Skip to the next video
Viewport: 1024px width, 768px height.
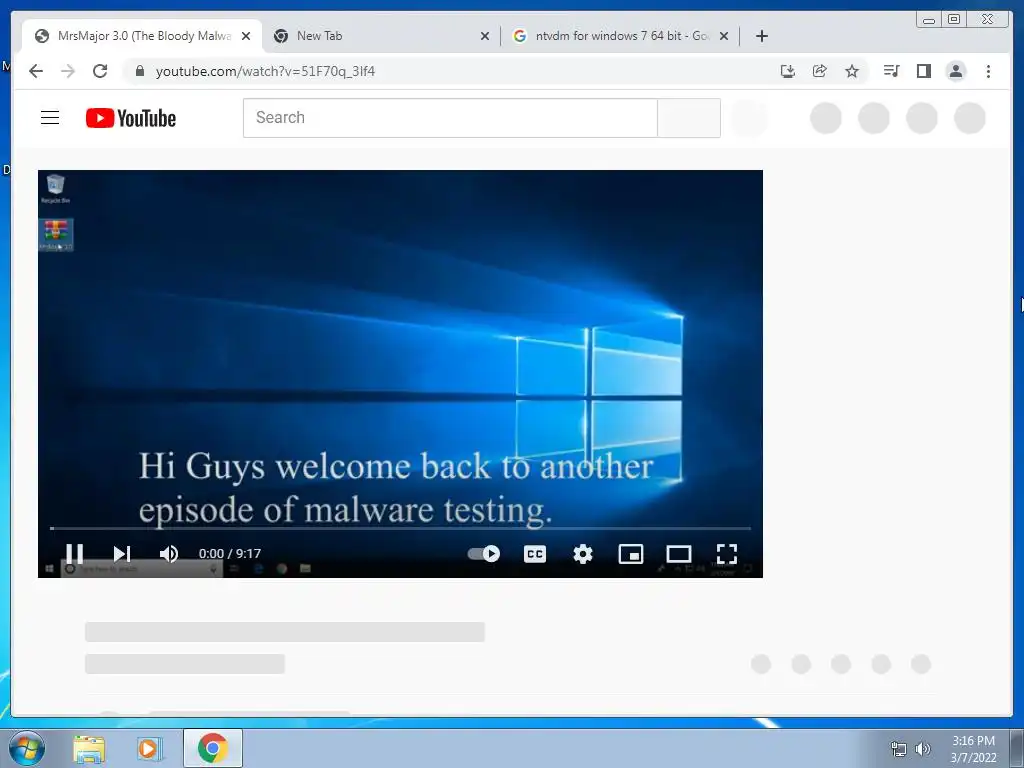coord(121,554)
